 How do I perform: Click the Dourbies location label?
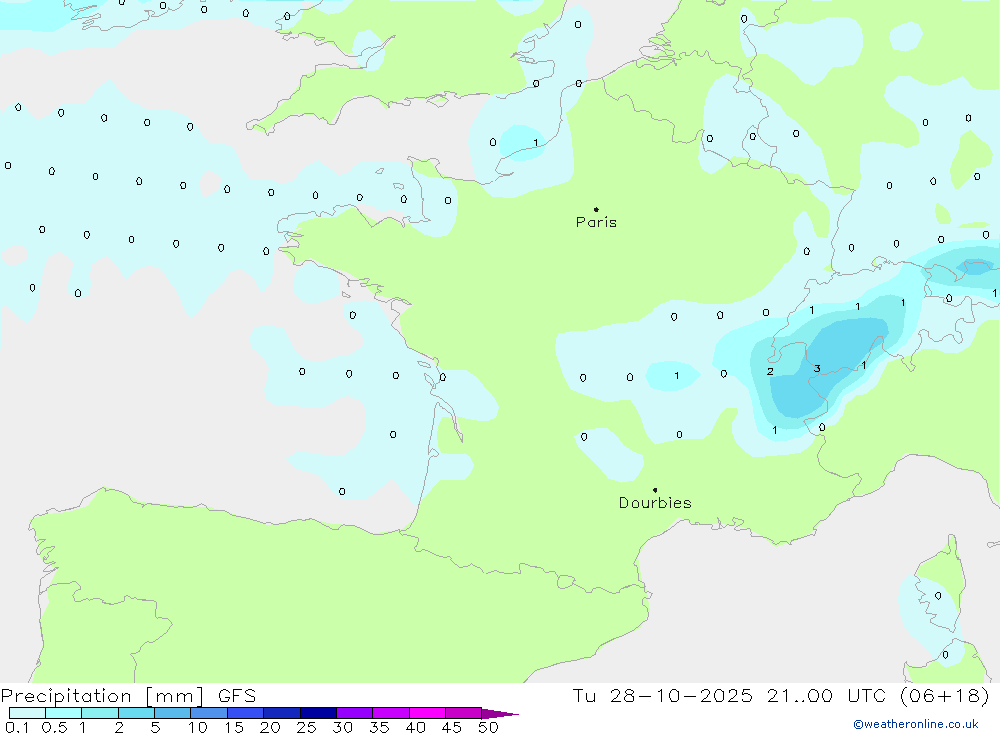point(655,503)
